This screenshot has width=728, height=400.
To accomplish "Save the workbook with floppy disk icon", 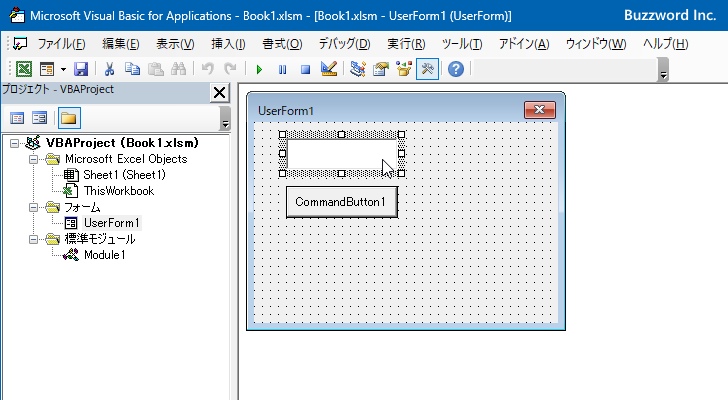I will tap(81, 69).
